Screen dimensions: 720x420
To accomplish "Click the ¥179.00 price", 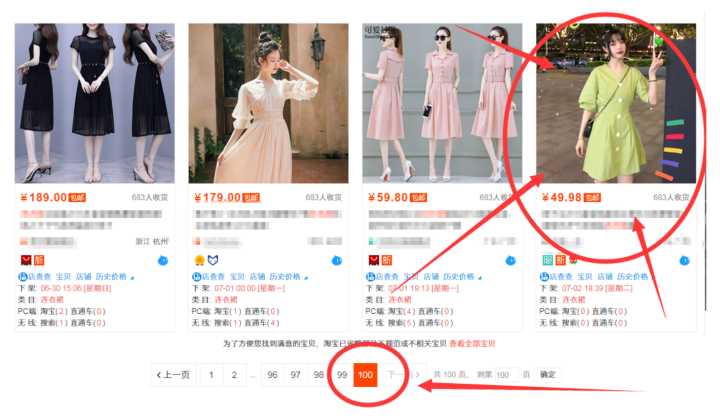I will pos(218,197).
